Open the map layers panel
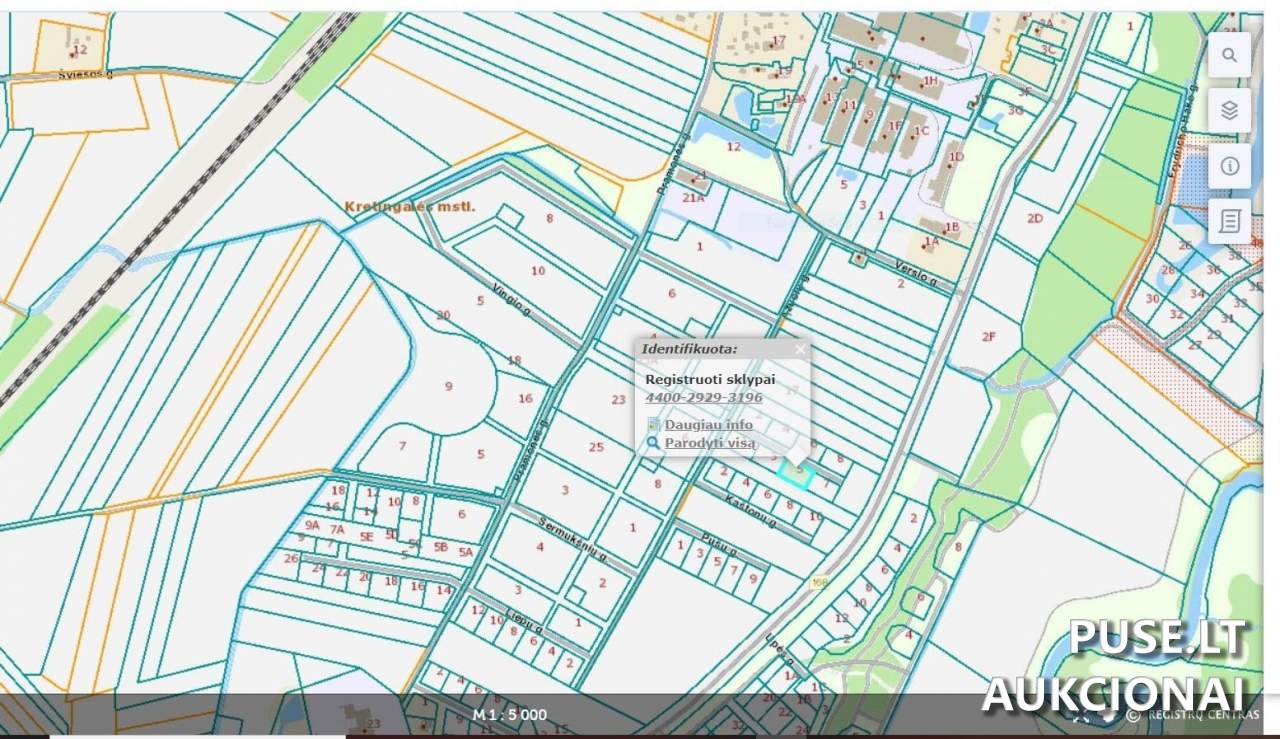Viewport: 1280px width, 739px height. [x=1229, y=110]
